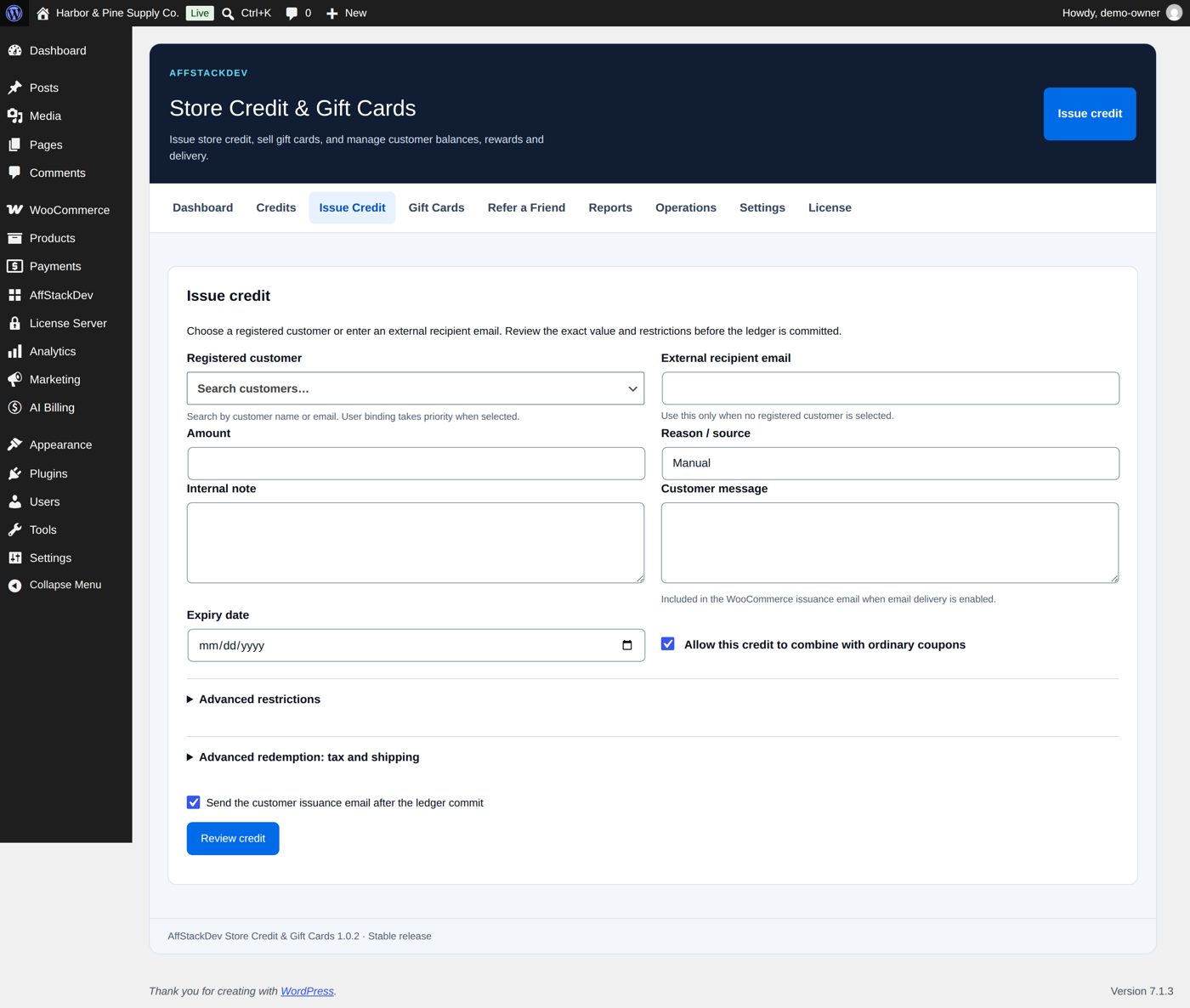Image resolution: width=1190 pixels, height=1008 pixels.
Task: Focus the Amount input field
Action: coord(416,463)
